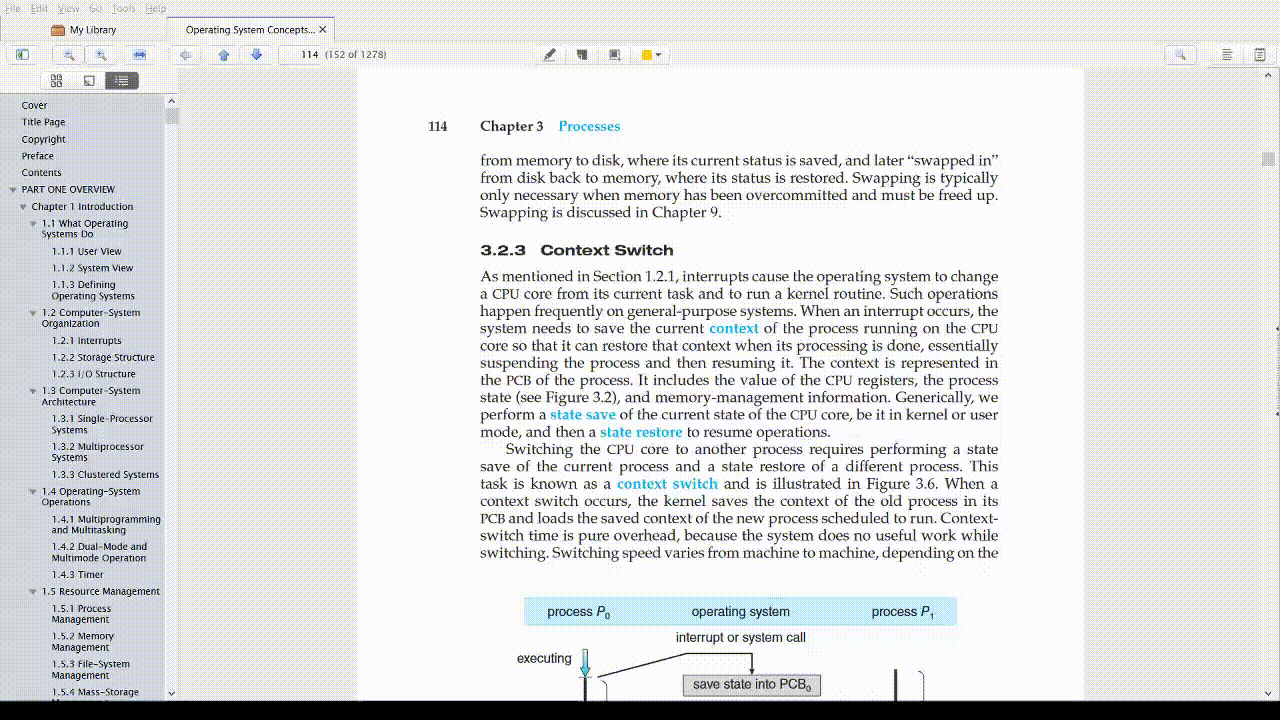Collapse the PART ONE OVERVIEW section
1280x720 pixels.
pyautogui.click(x=13, y=190)
